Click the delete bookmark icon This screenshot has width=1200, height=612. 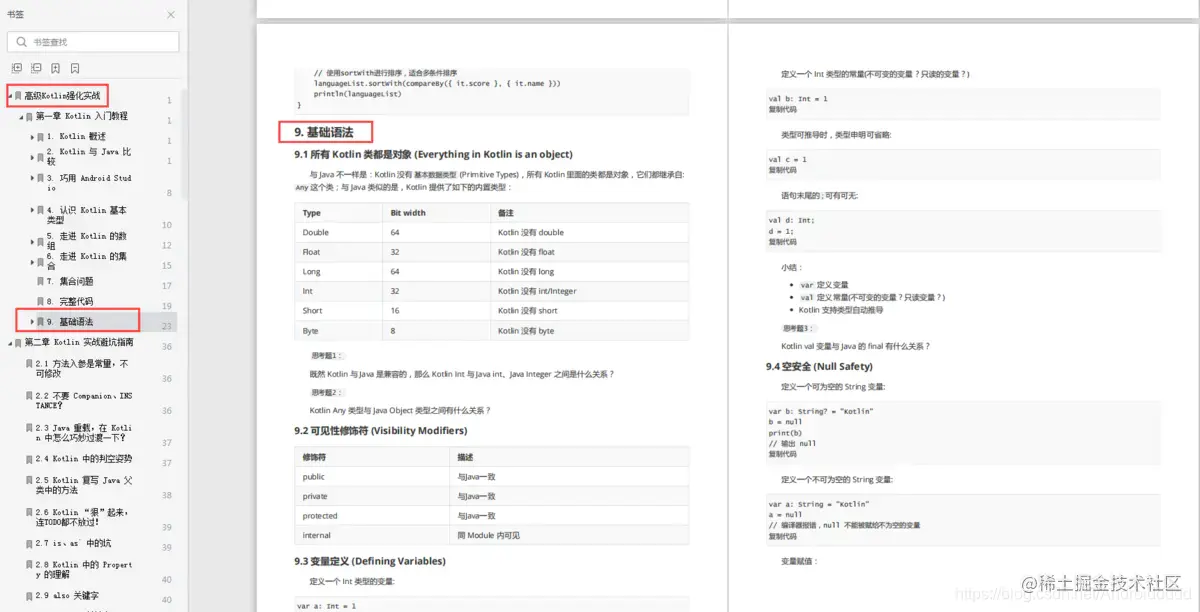point(74,68)
